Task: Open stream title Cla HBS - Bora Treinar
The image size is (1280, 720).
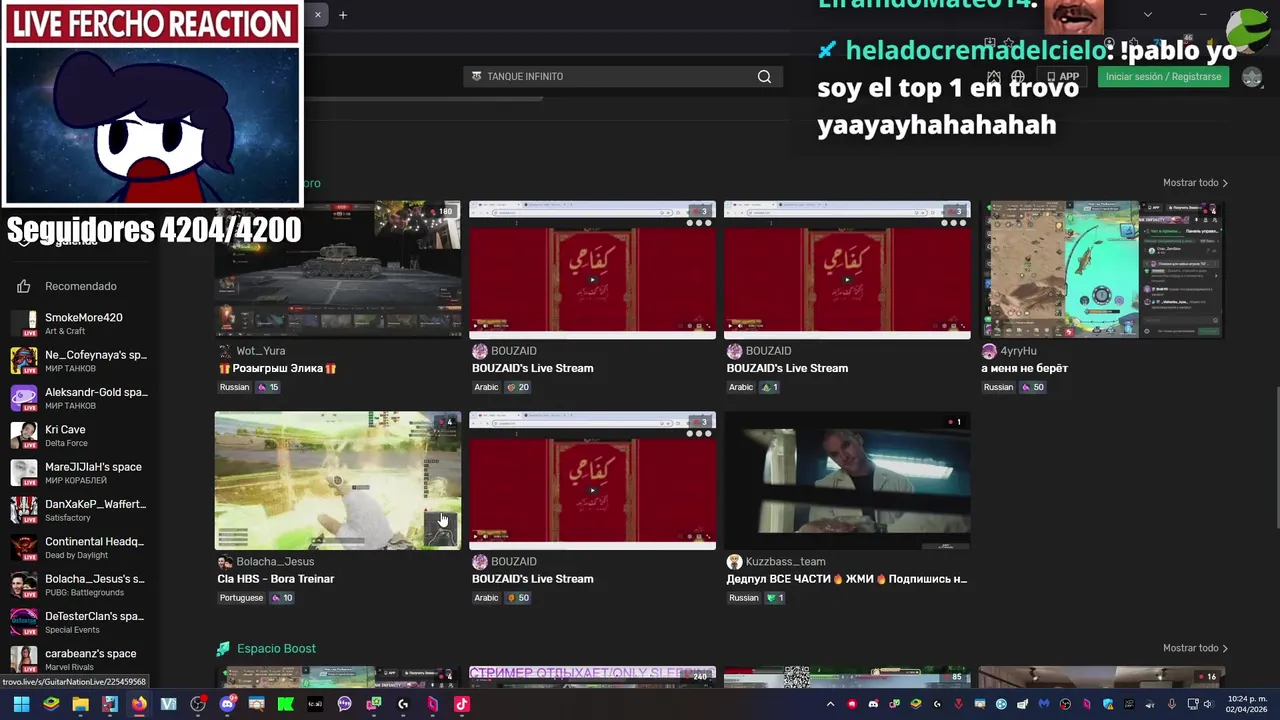Action: point(276,579)
